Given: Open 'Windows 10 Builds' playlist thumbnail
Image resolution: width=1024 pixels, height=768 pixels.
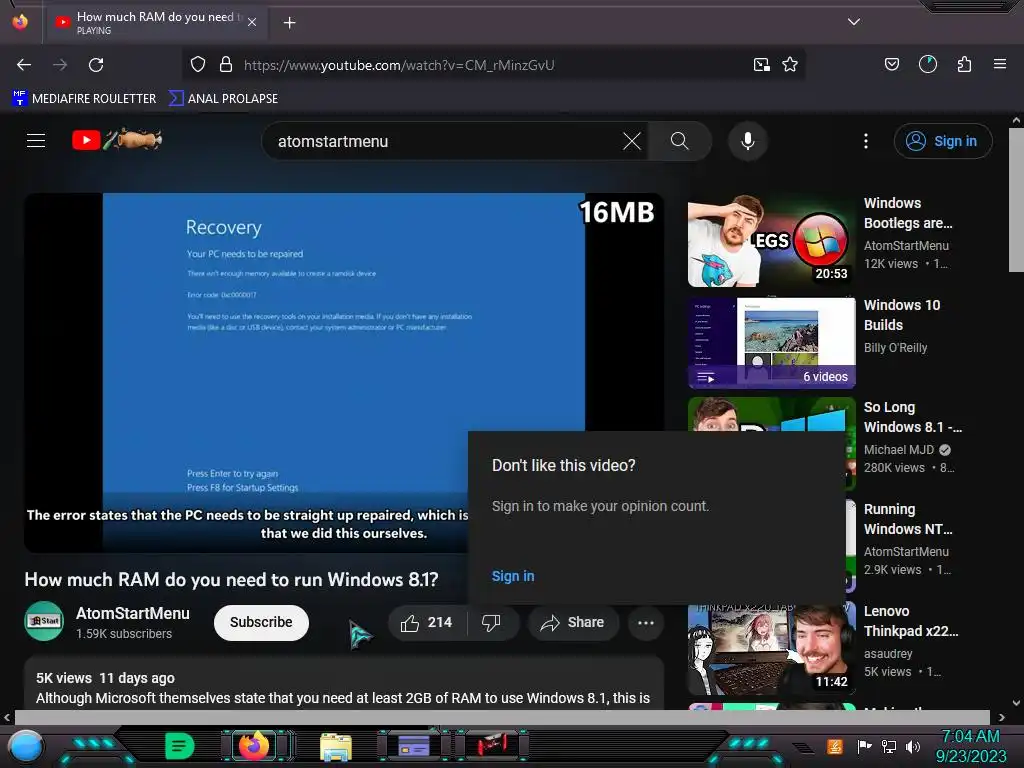Looking at the screenshot, I should tap(771, 343).
